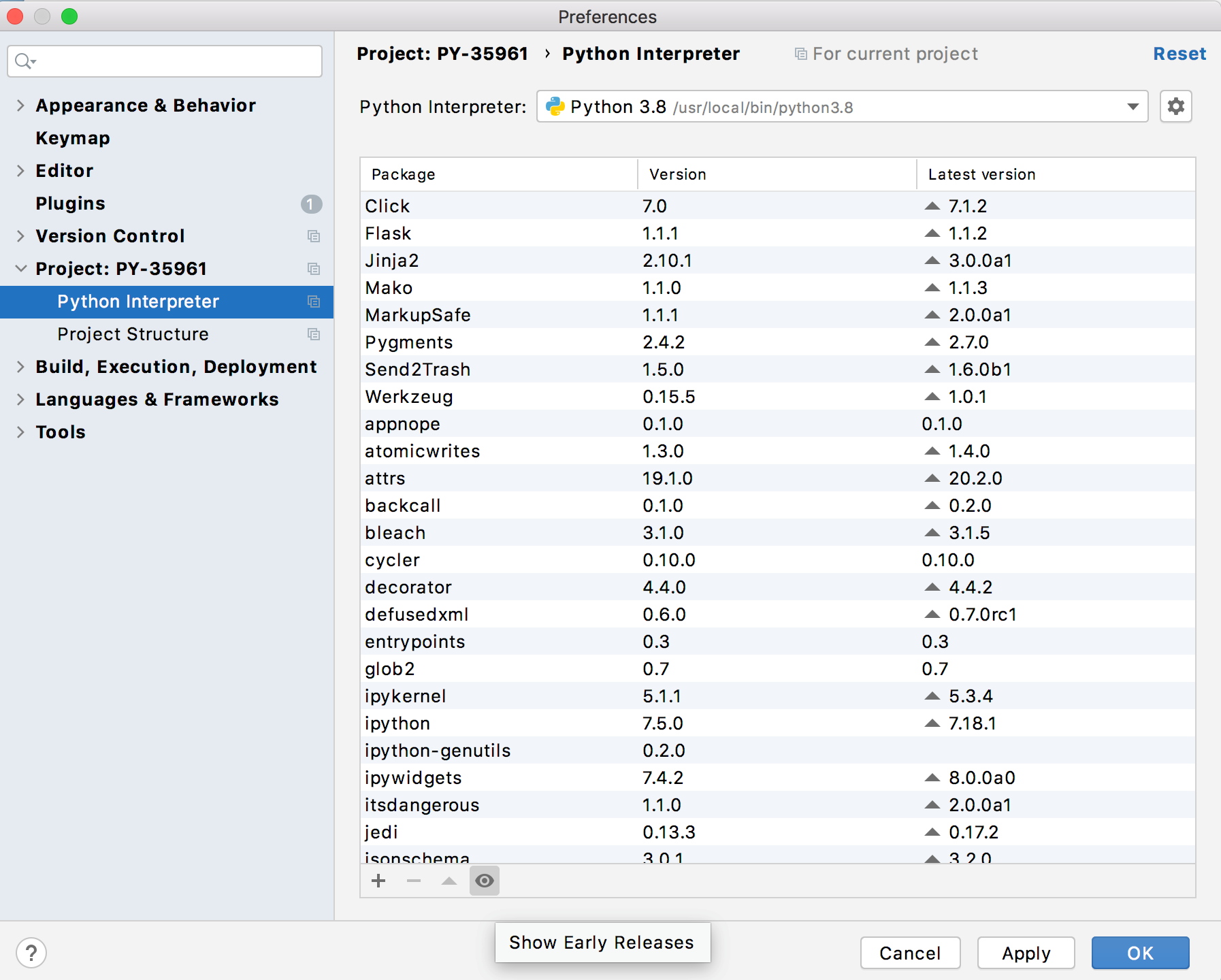Select the Project Structure page

point(133,333)
